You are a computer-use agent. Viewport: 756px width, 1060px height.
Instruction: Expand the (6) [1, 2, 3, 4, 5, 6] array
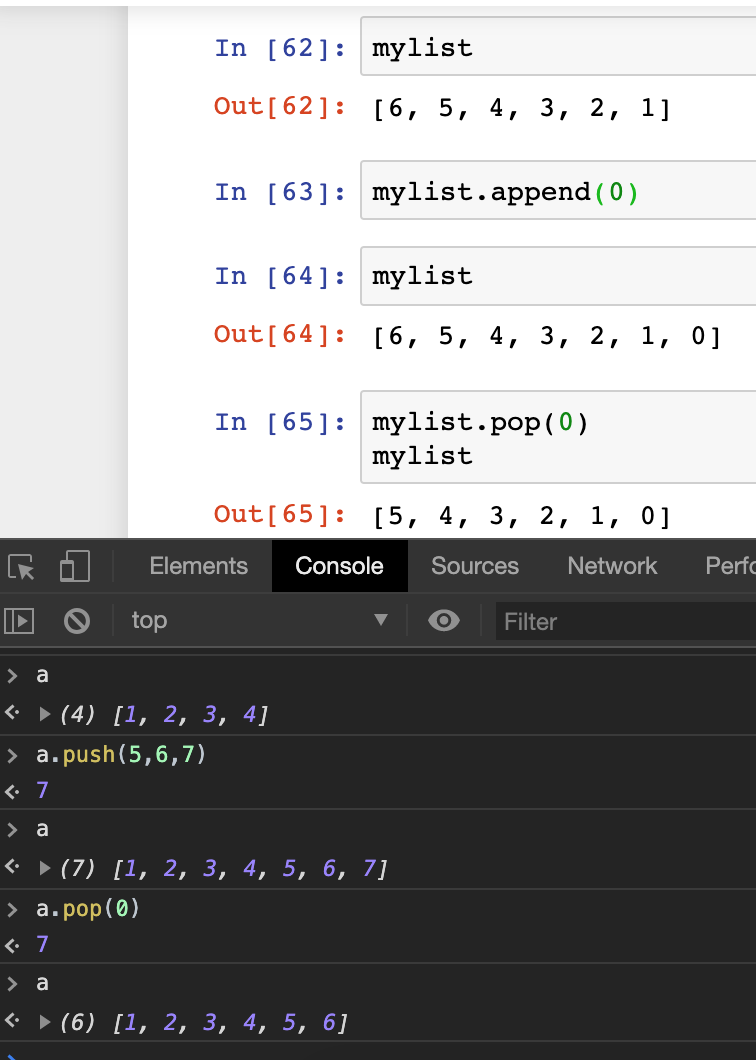pos(45,1022)
